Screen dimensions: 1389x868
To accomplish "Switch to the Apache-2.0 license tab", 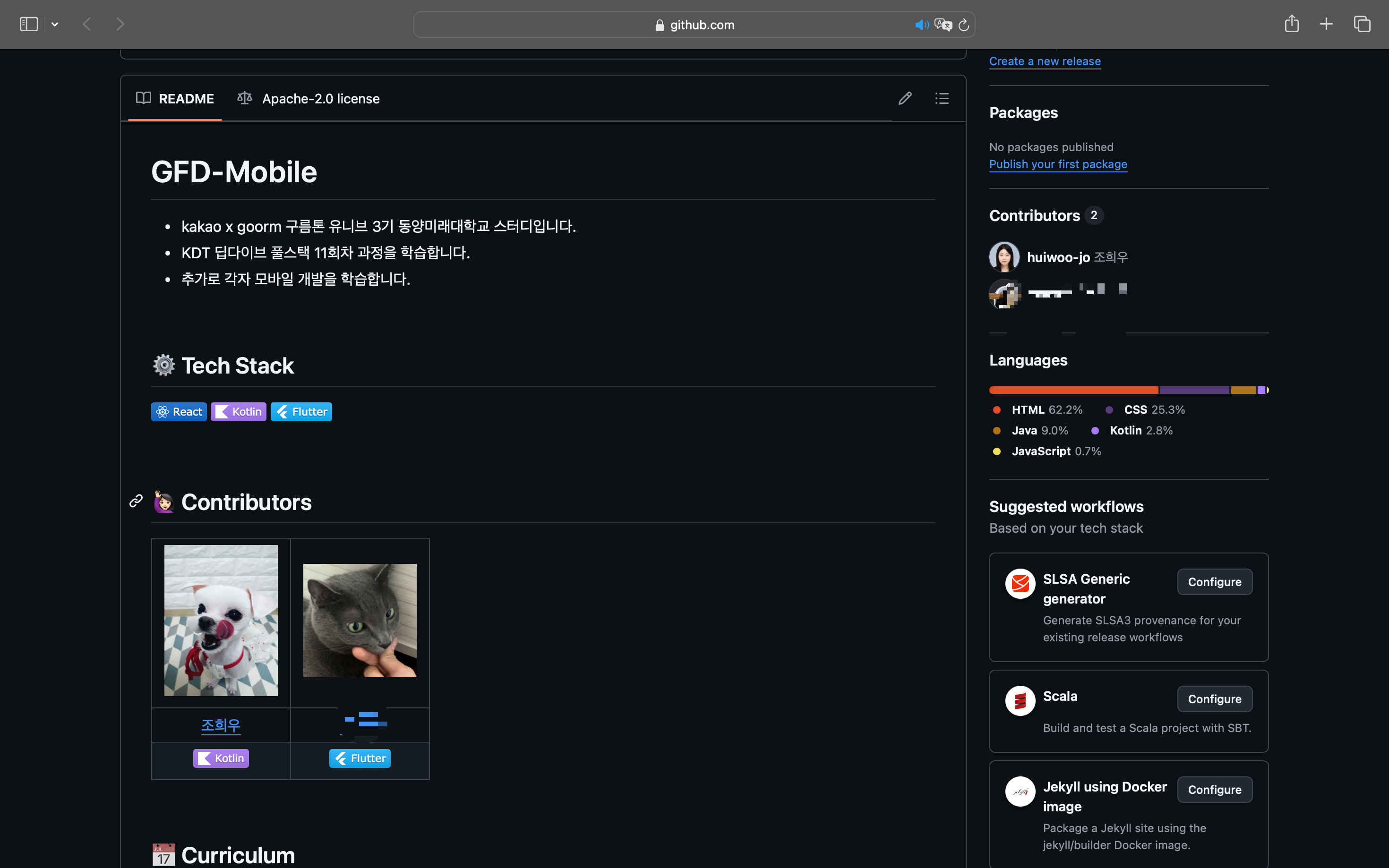I will tap(309, 99).
